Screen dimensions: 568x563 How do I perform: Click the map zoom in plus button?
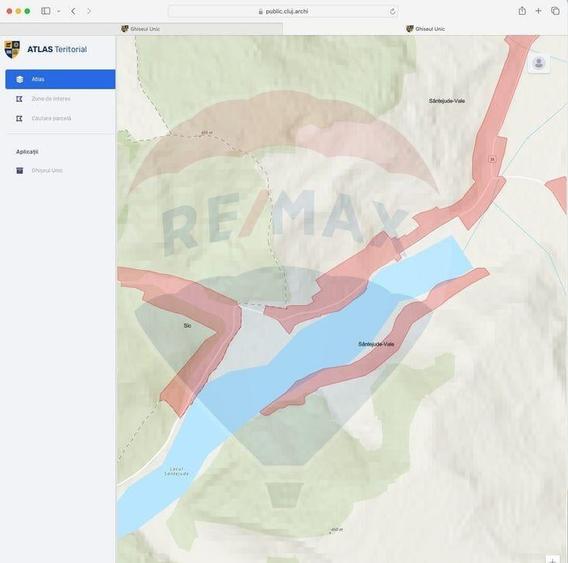(553, 559)
